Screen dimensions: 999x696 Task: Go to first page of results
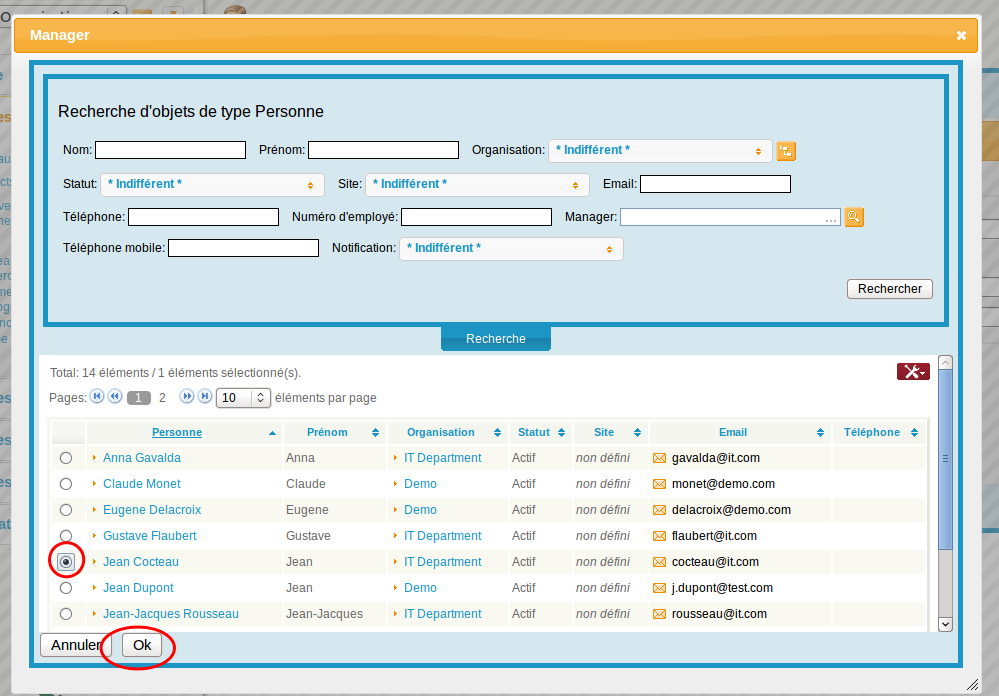(97, 397)
